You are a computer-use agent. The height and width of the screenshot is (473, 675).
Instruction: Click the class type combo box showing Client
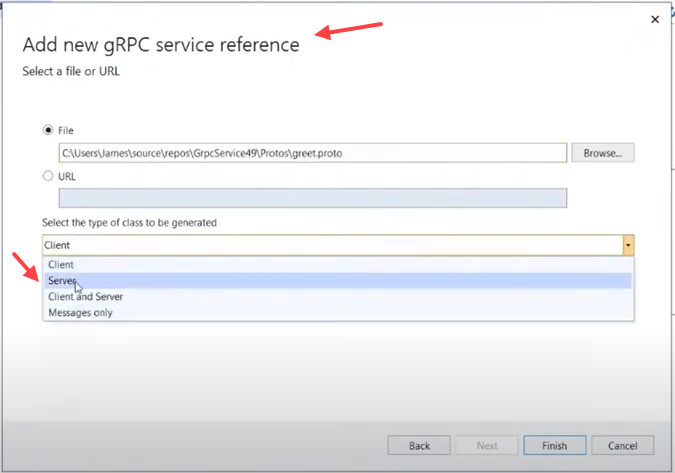[x=331, y=245]
